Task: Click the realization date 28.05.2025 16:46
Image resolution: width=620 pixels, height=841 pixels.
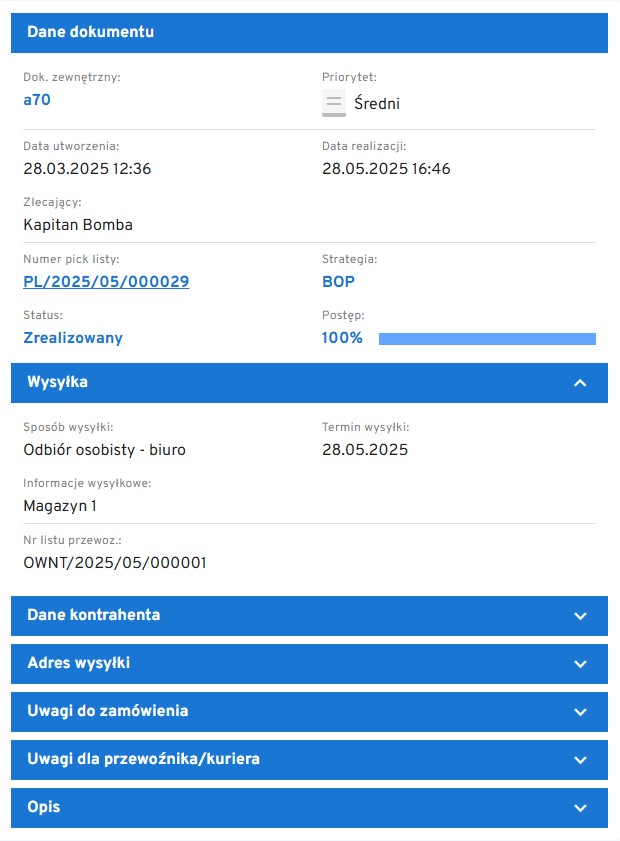Action: tap(386, 169)
